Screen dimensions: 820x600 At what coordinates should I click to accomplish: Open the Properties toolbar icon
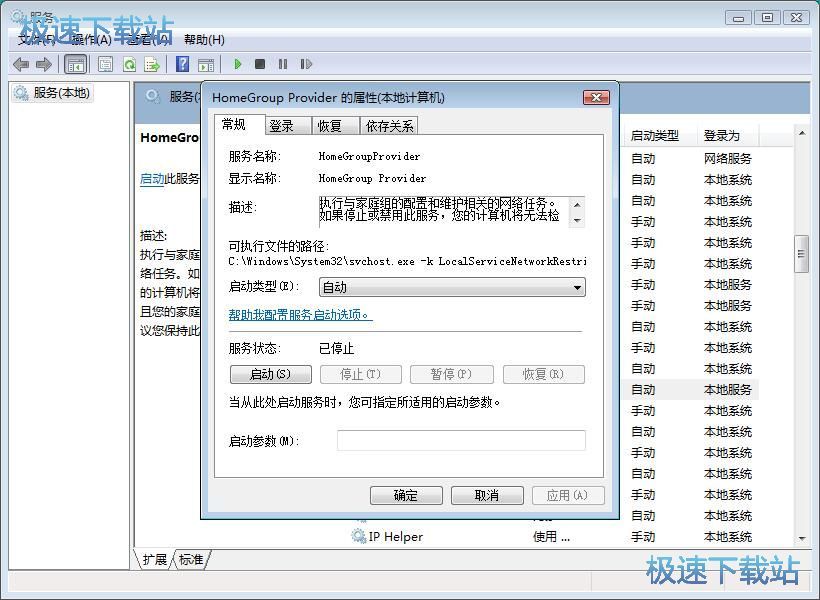pyautogui.click(x=105, y=64)
